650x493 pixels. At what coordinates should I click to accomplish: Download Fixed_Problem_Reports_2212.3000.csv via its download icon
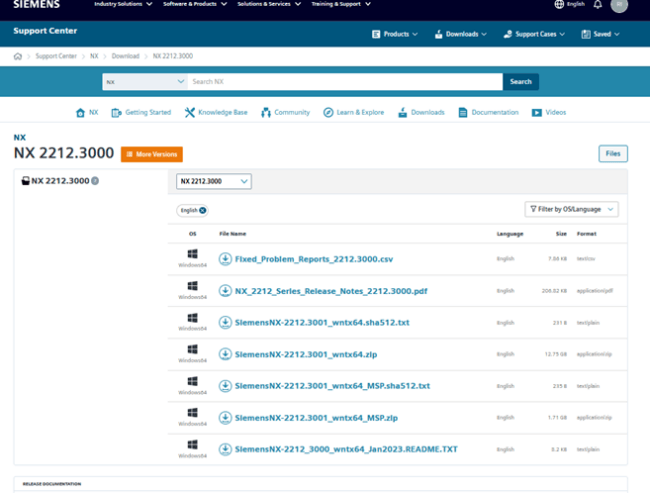[x=225, y=259]
